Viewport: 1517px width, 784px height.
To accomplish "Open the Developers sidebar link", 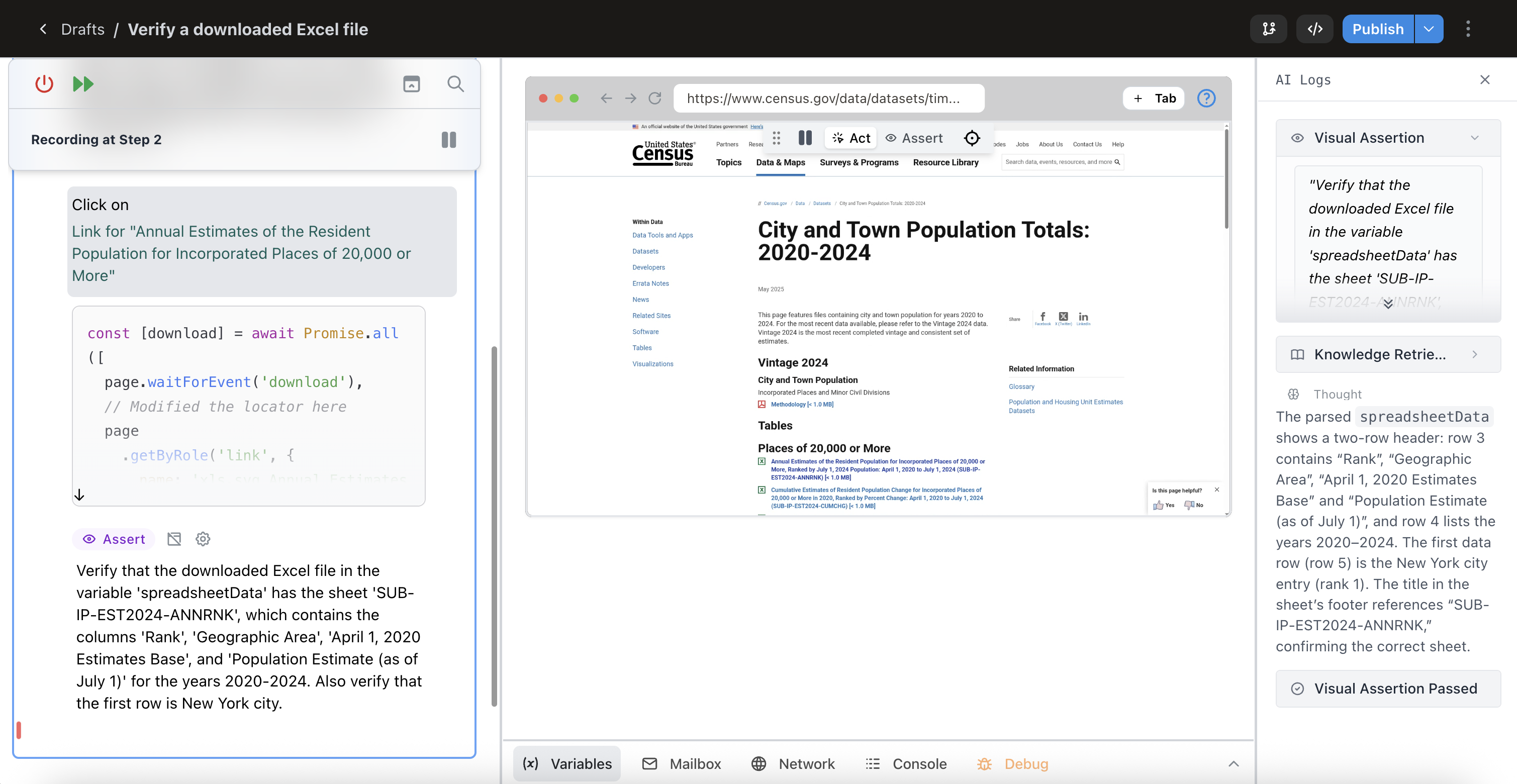I will tap(648, 267).
